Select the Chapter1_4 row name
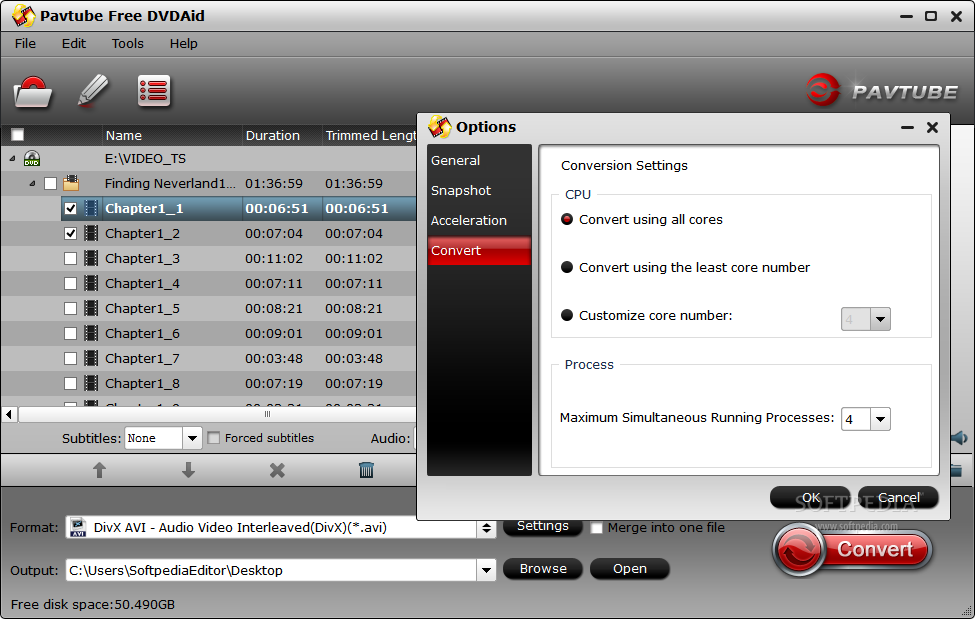 pyautogui.click(x=142, y=284)
